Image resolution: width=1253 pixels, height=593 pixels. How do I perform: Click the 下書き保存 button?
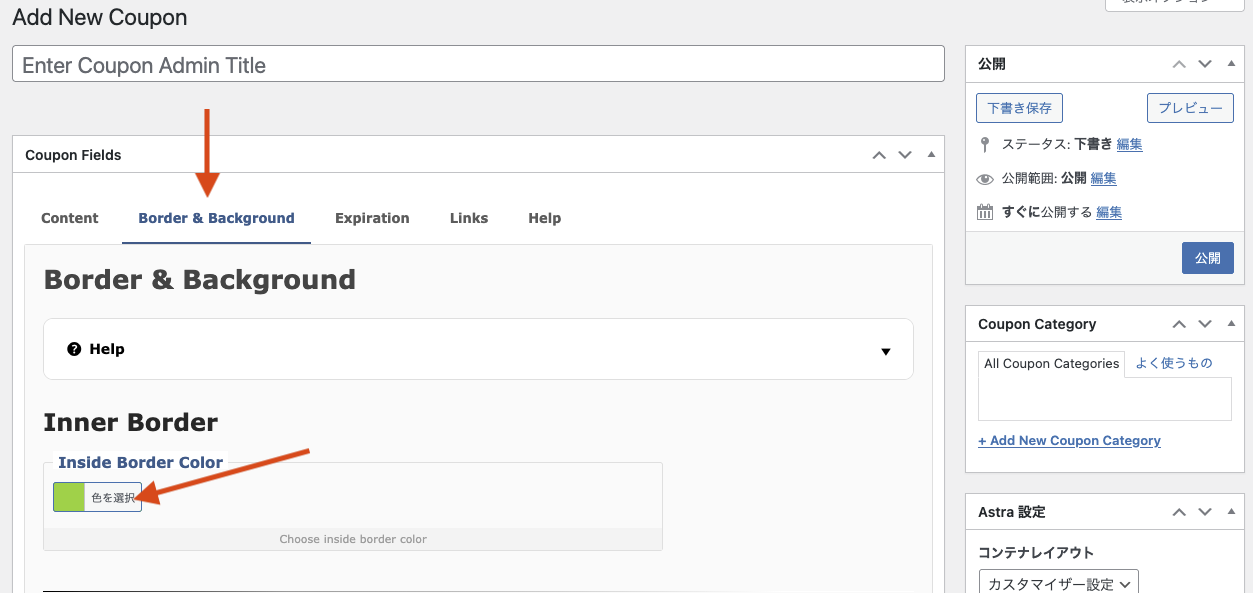pos(1019,108)
